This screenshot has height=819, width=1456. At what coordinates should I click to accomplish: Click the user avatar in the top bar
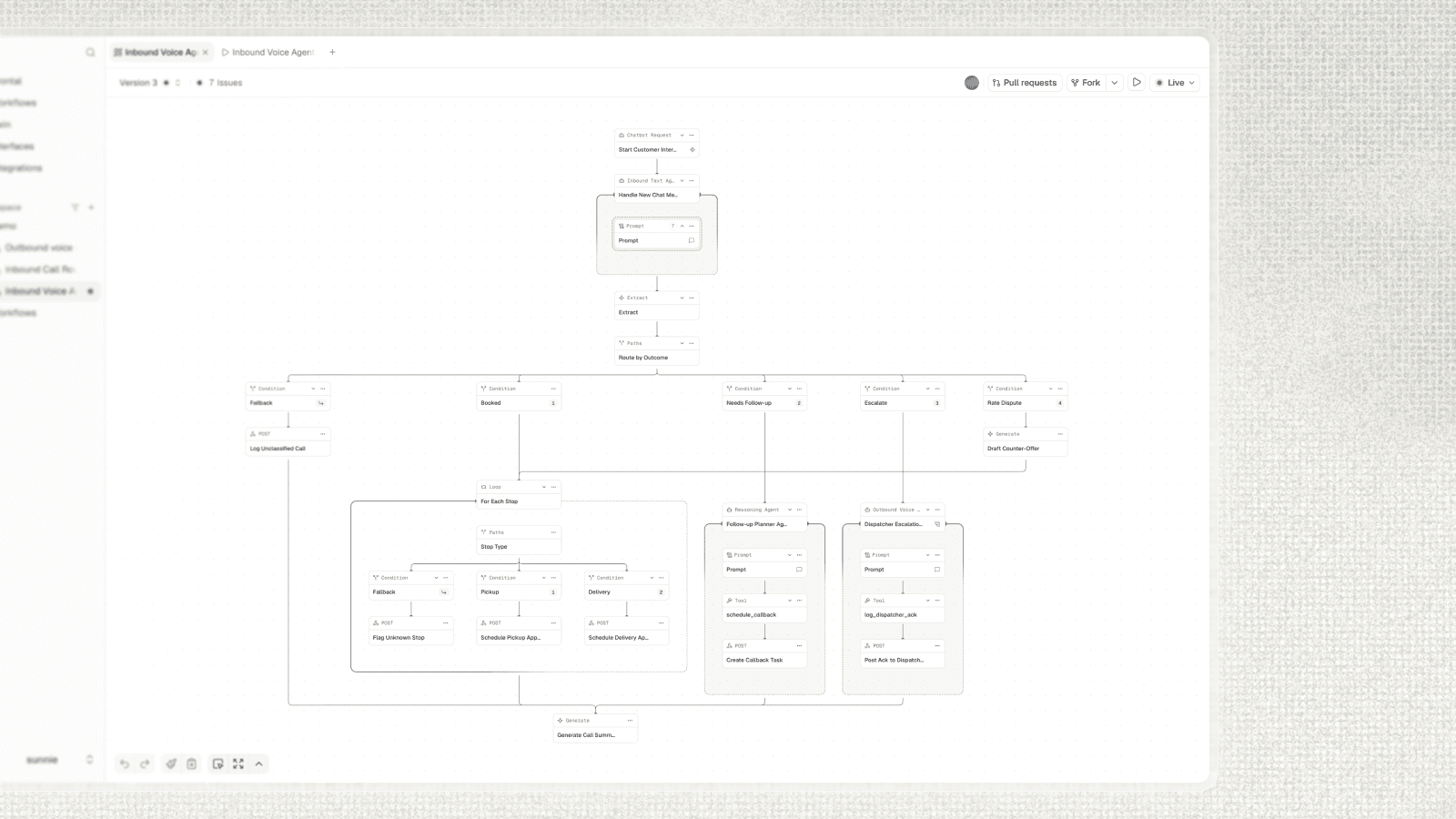972,83
